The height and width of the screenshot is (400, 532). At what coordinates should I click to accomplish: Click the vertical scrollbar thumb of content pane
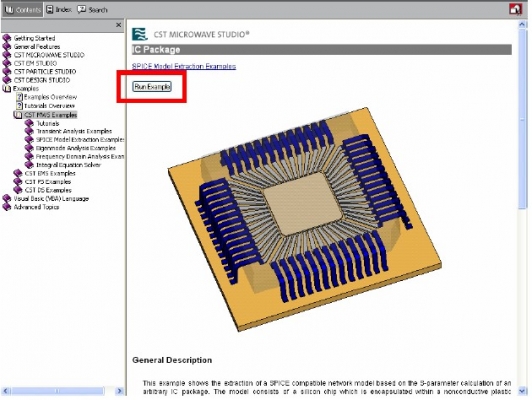[x=522, y=119]
